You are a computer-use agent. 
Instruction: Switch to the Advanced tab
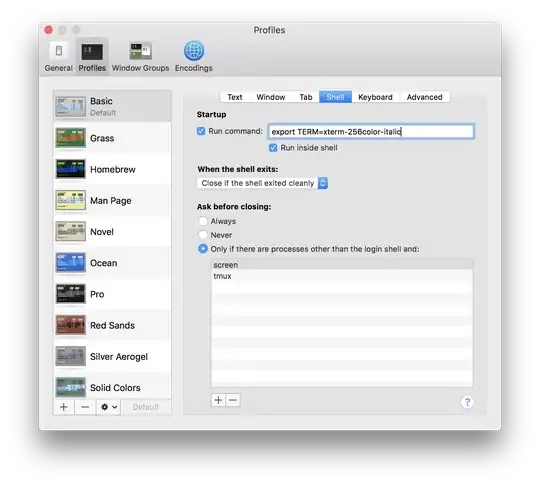click(425, 97)
